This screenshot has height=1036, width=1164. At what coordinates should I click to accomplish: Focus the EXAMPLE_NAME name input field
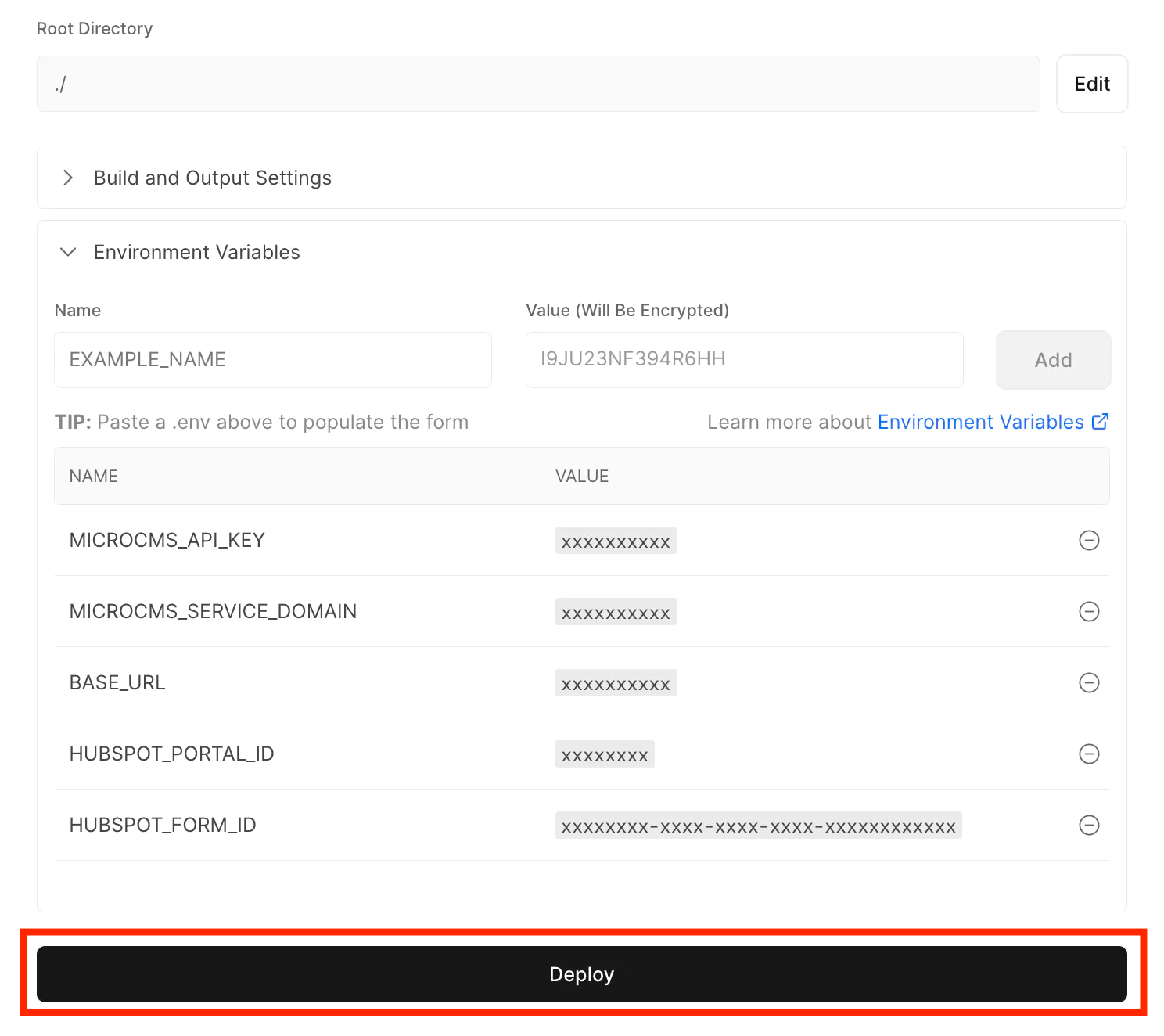click(x=272, y=360)
